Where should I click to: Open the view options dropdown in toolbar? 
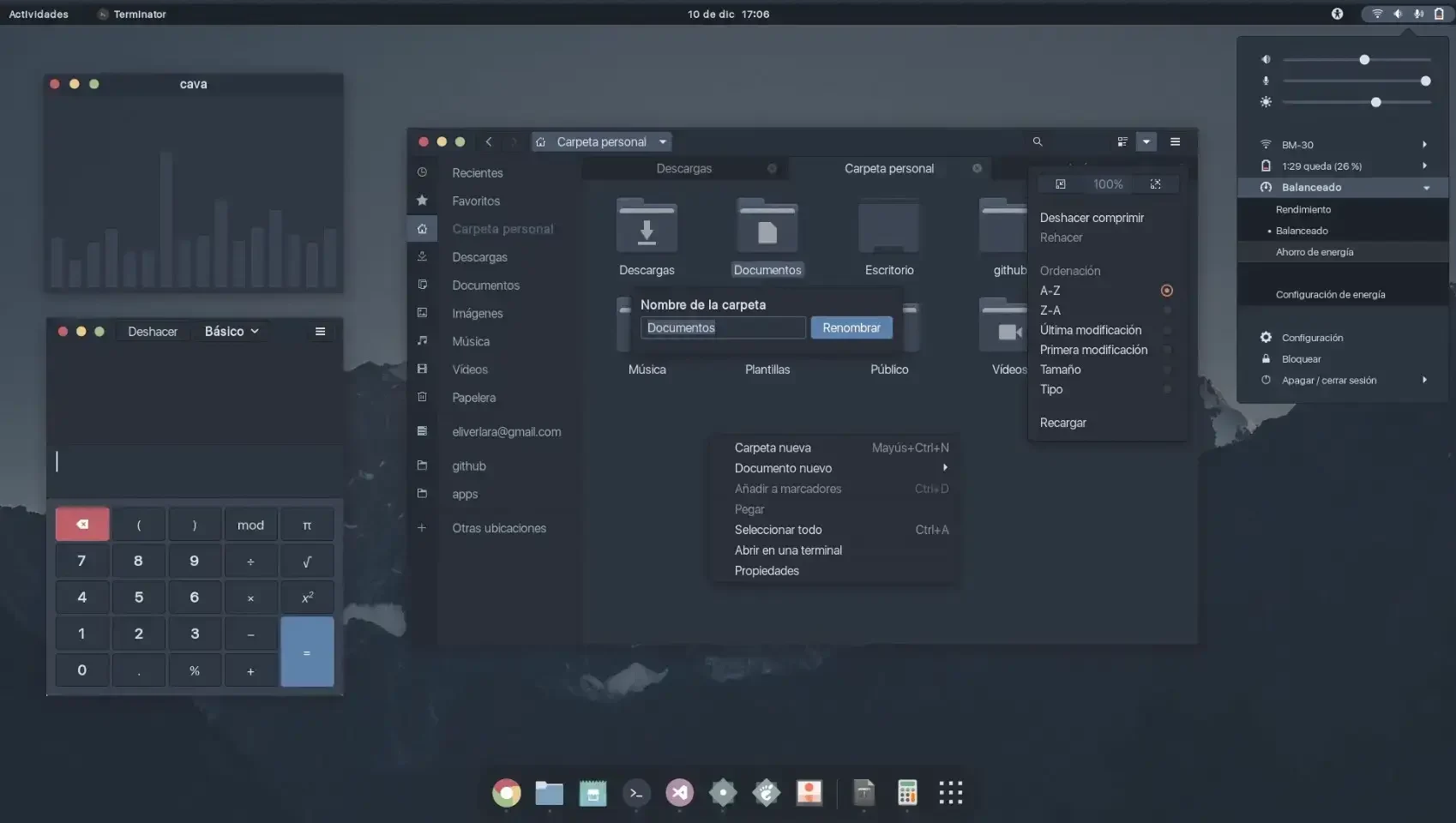coord(1146,141)
